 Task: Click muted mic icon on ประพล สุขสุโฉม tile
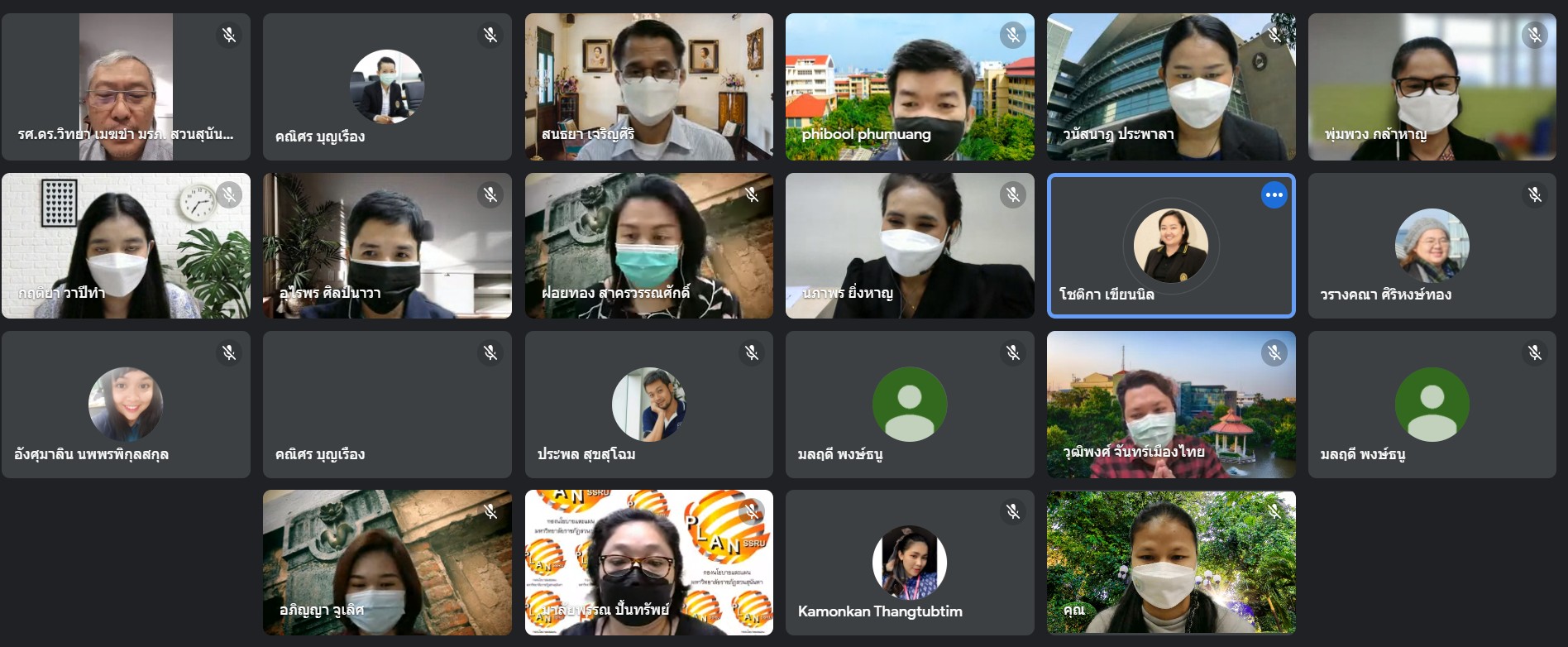pyautogui.click(x=752, y=353)
